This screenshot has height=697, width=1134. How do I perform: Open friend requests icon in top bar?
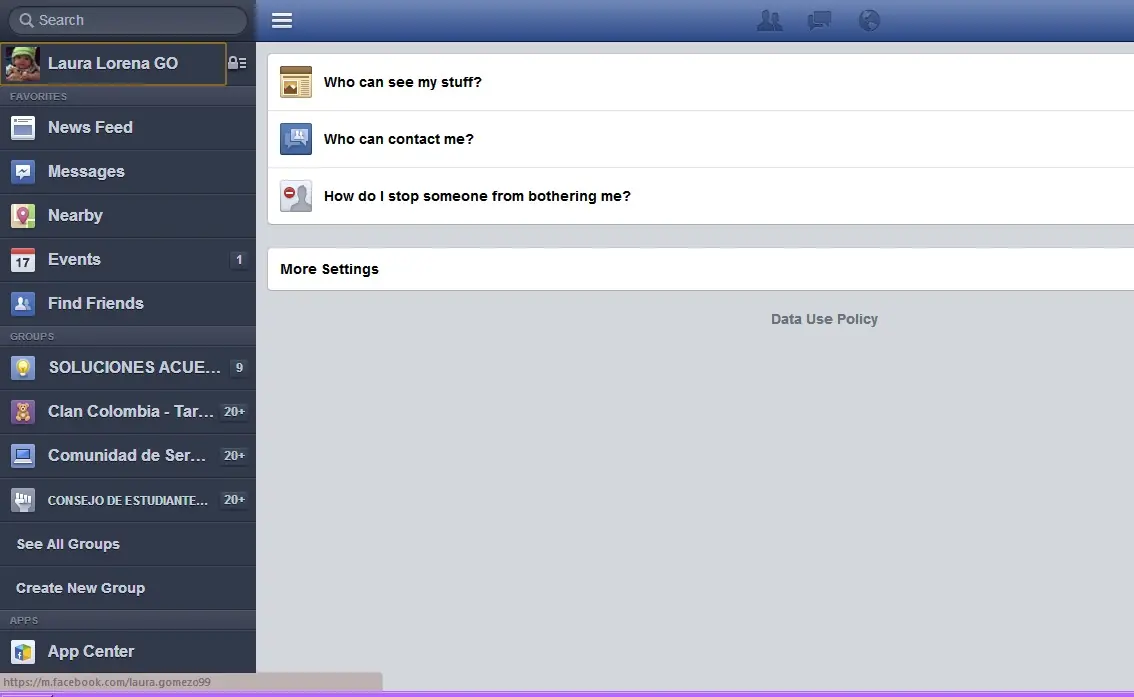770,20
